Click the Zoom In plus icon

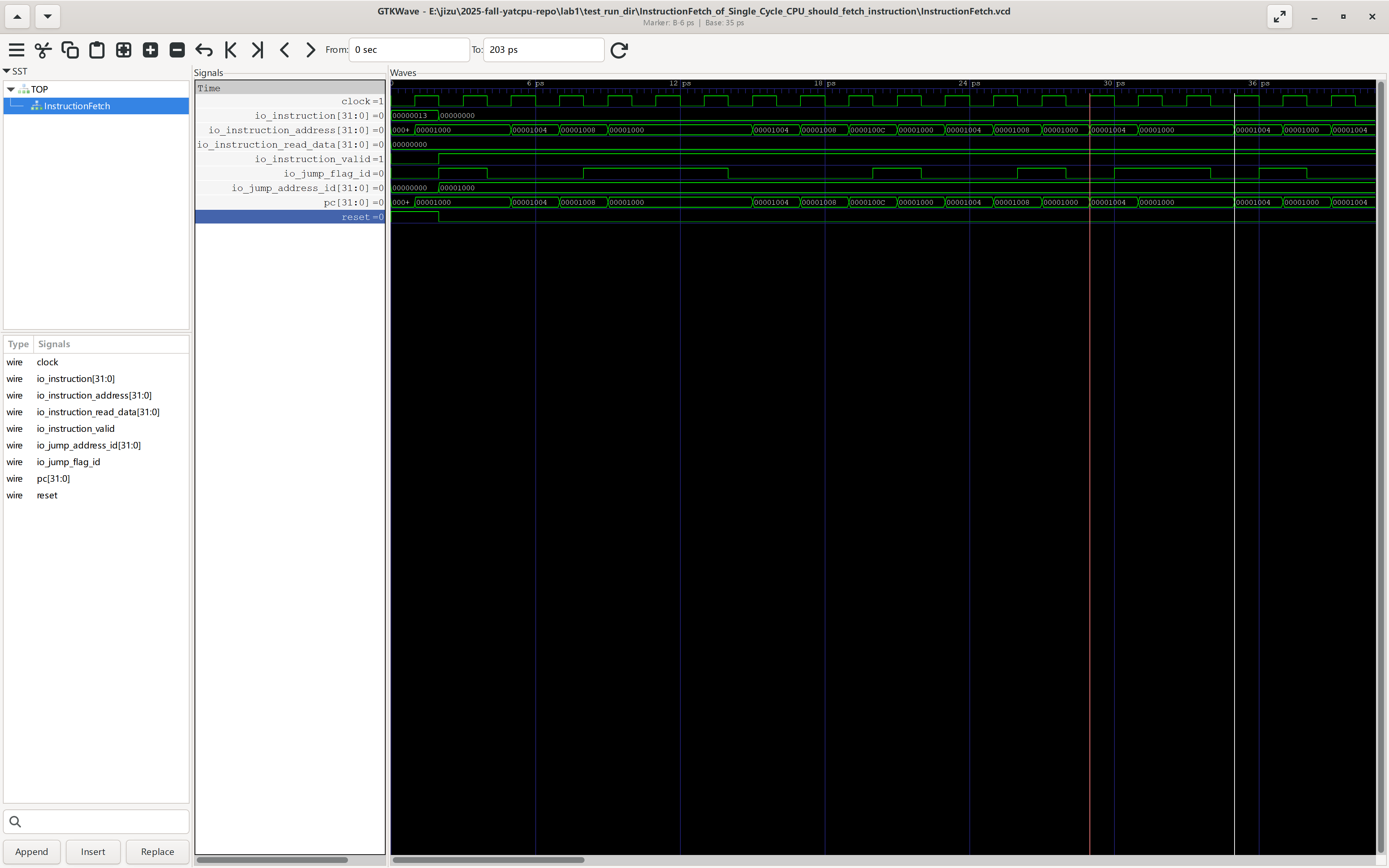150,50
